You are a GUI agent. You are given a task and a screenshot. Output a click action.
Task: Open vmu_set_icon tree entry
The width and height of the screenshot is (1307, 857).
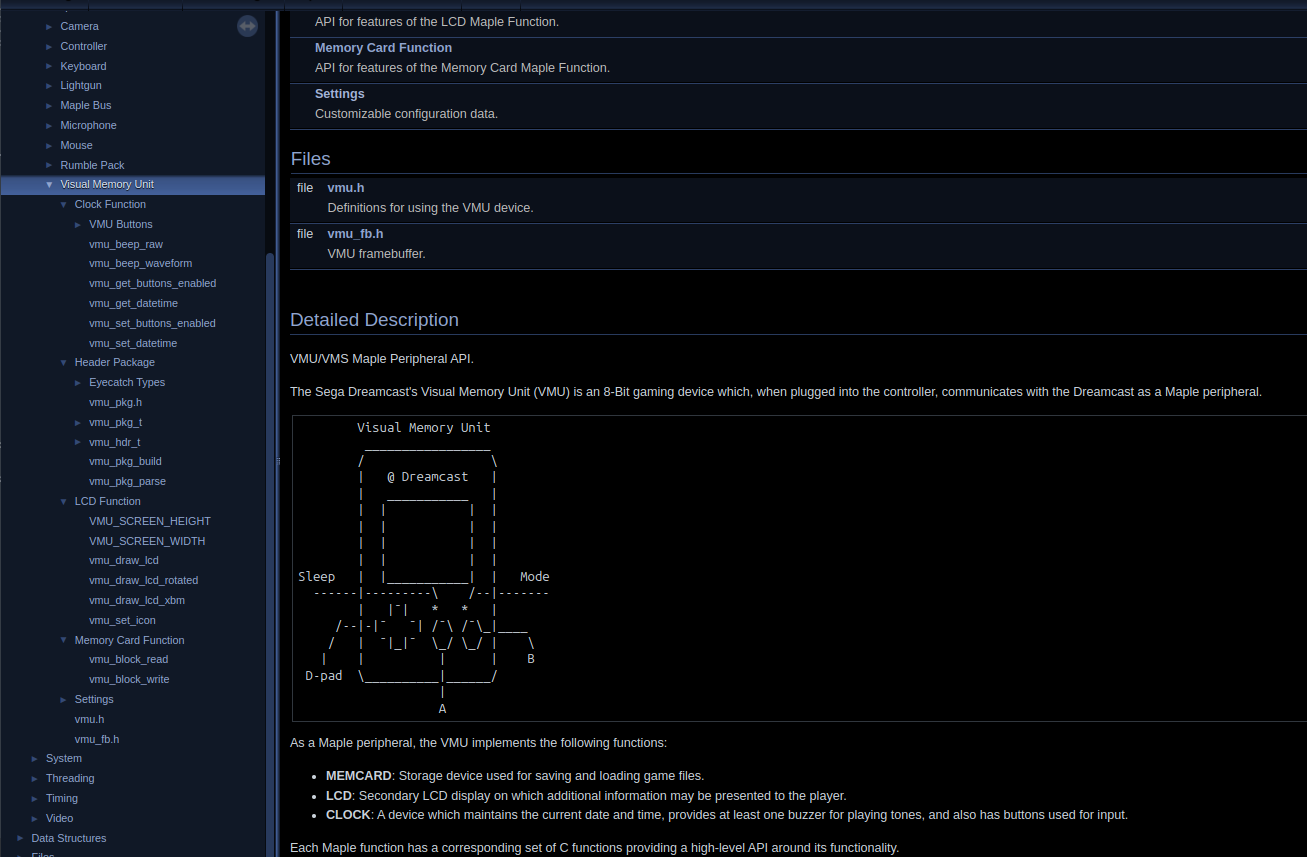122,620
